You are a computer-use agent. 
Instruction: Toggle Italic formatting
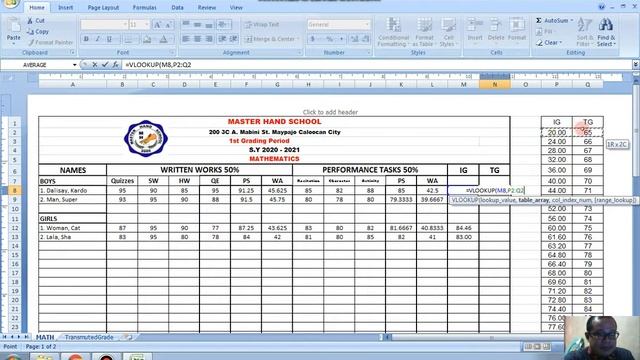coord(98,39)
